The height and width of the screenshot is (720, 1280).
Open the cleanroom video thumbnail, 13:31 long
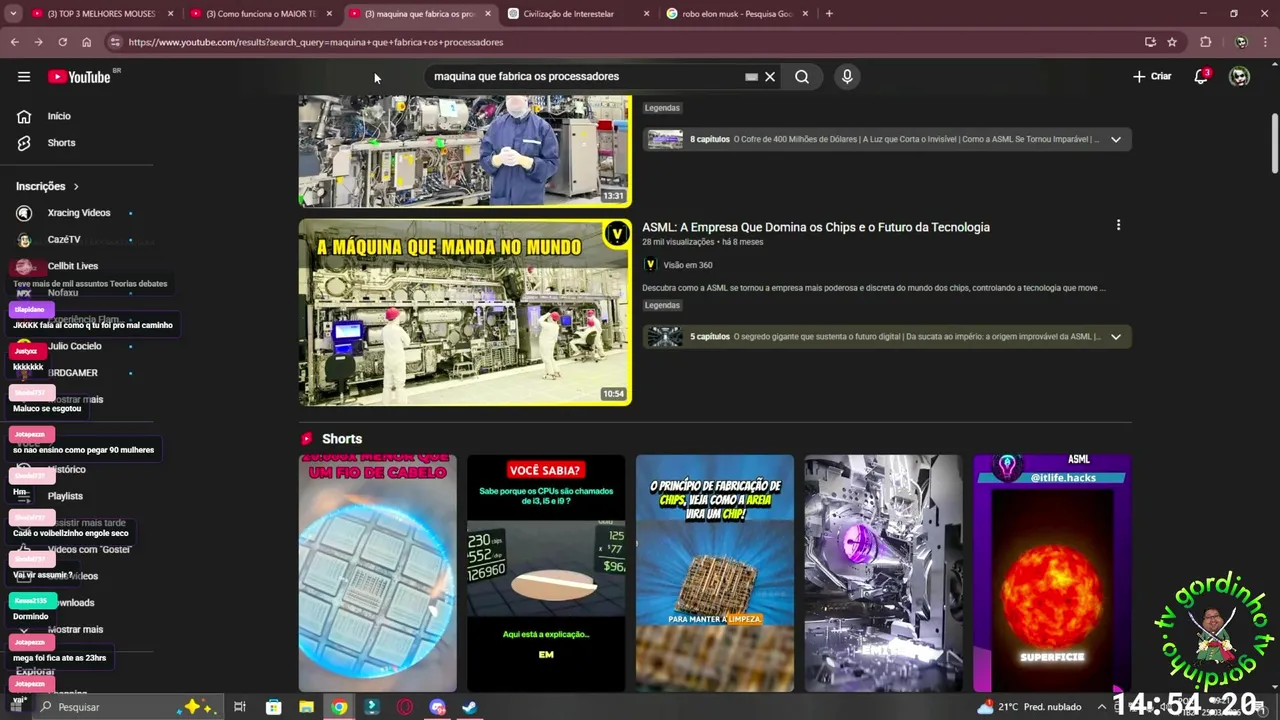(465, 151)
